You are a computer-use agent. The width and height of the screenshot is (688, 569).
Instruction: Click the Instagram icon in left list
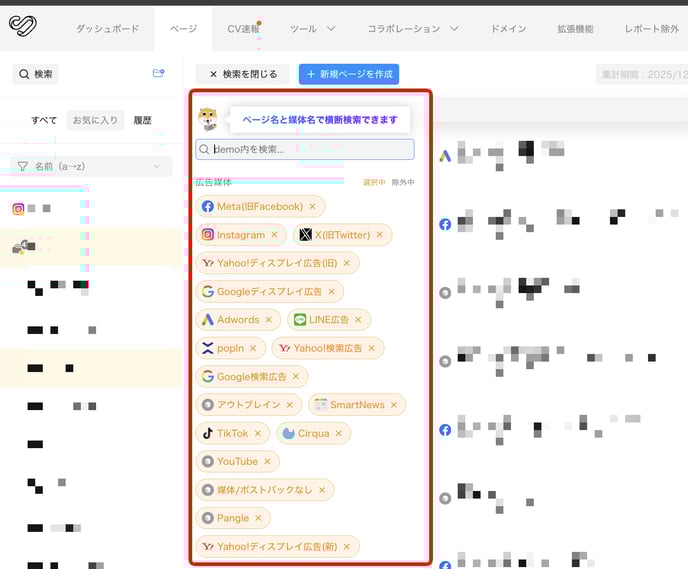pos(18,209)
